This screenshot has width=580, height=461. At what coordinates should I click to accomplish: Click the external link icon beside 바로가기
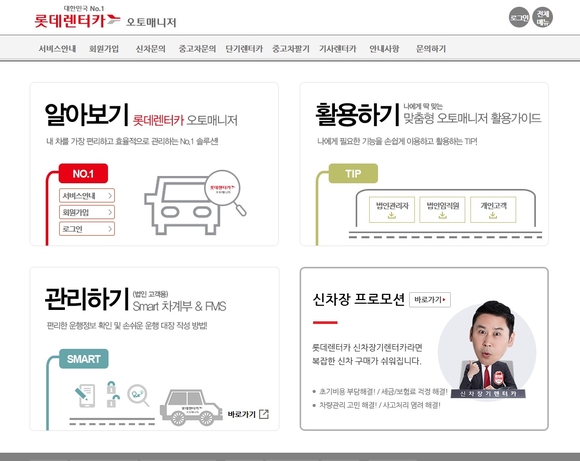point(264,414)
